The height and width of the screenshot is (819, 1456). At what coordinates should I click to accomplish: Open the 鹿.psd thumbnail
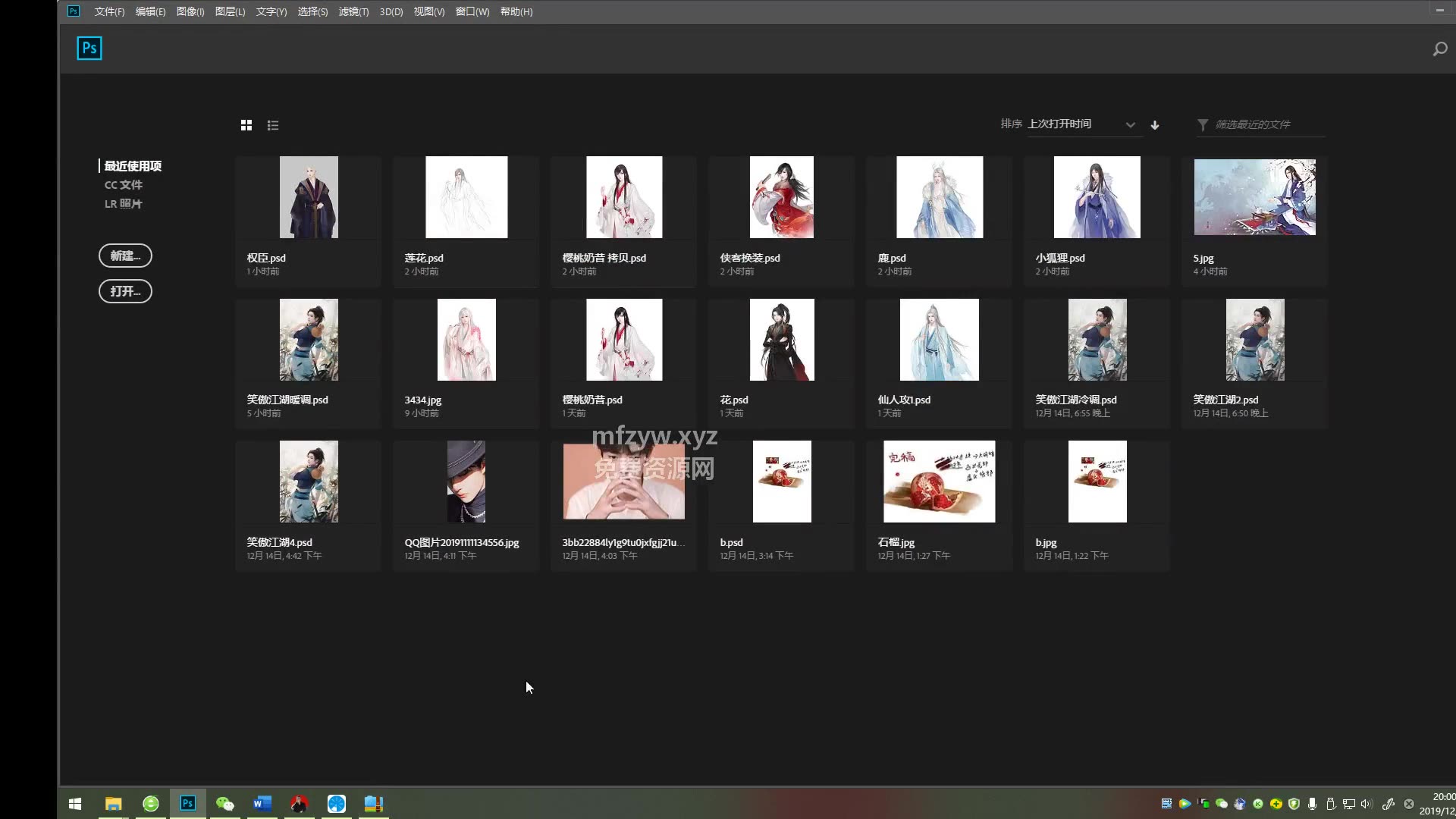click(x=940, y=197)
